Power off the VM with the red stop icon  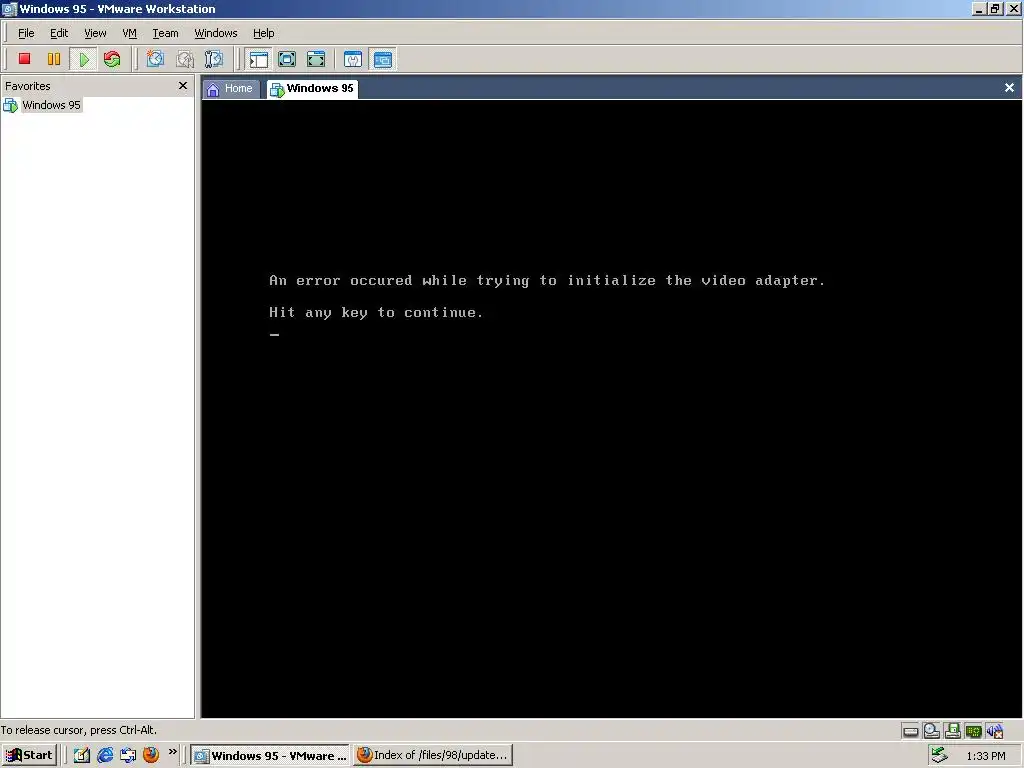coord(24,59)
